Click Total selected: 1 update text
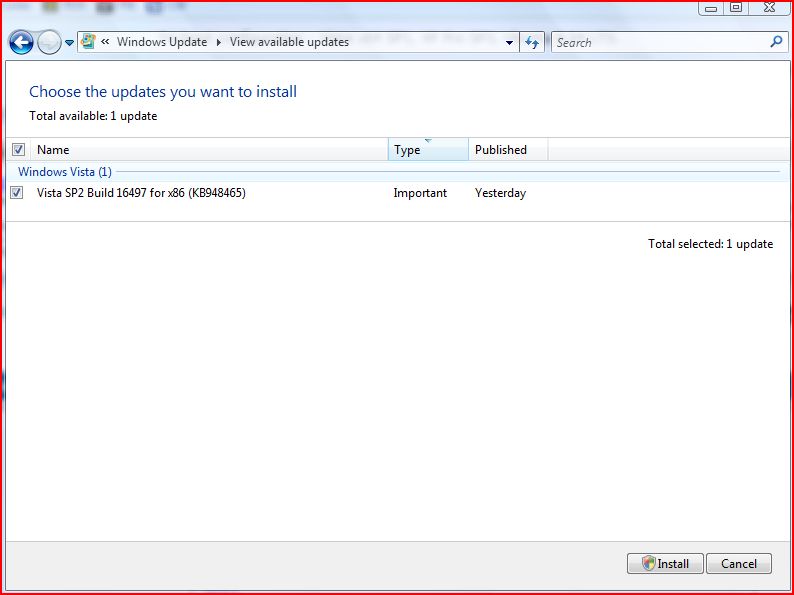This screenshot has width=794, height=595. click(710, 244)
